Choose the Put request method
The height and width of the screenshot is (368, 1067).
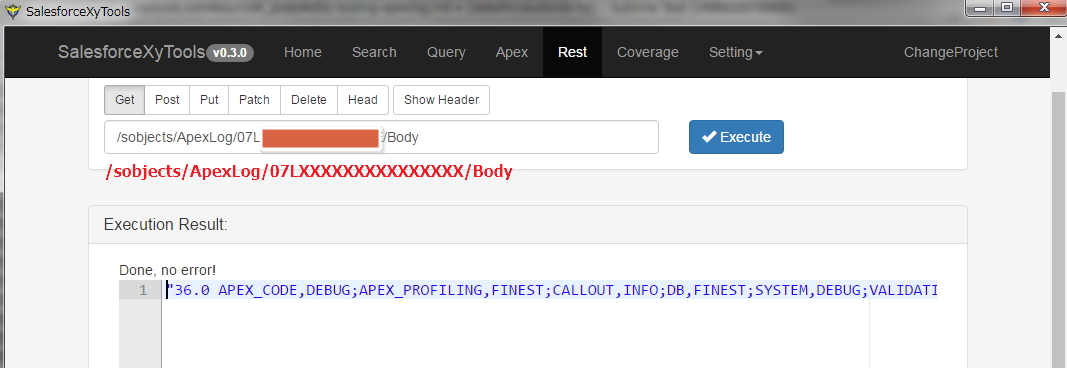pos(210,100)
